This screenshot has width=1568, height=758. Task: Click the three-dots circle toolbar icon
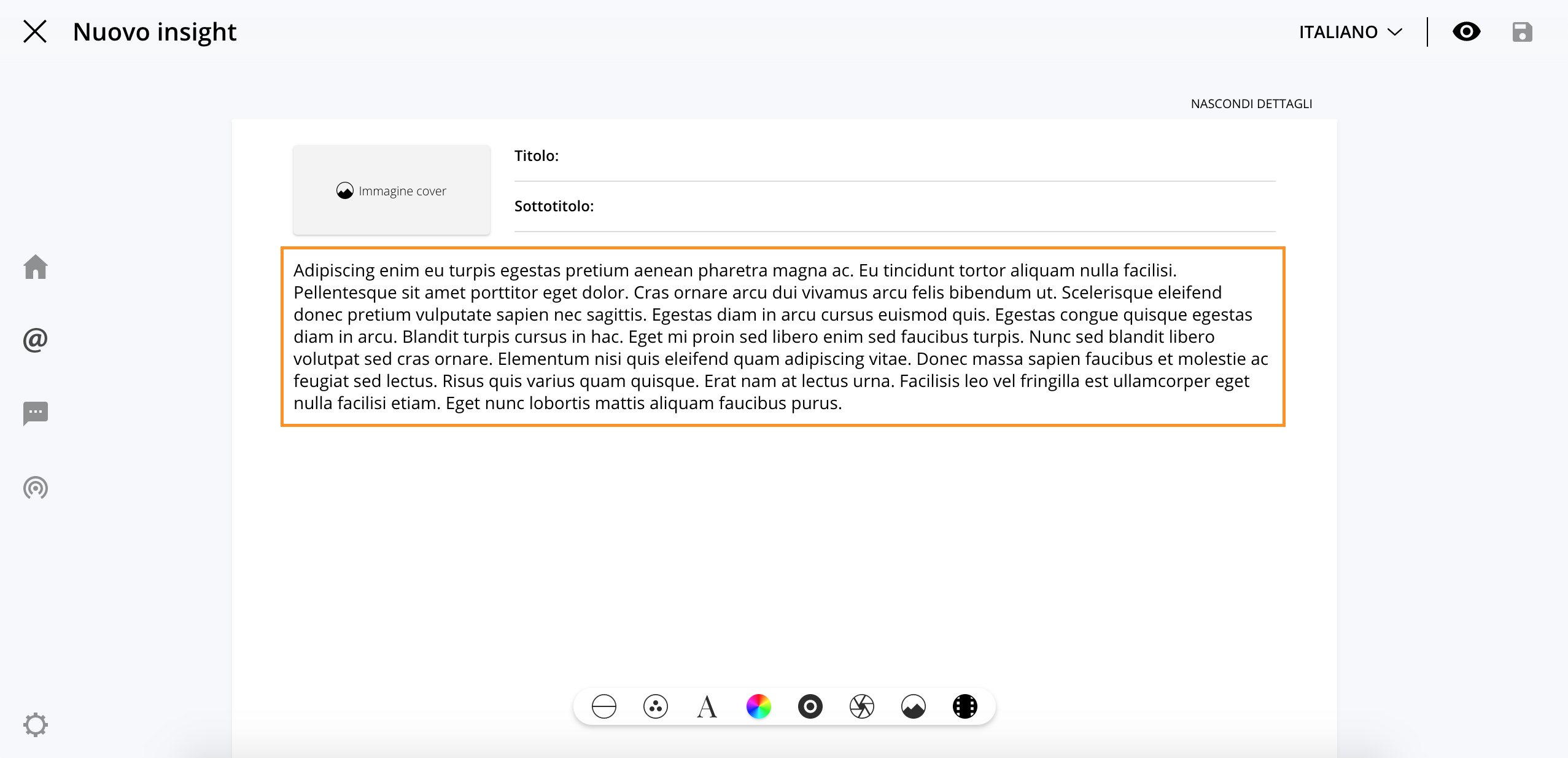[656, 706]
